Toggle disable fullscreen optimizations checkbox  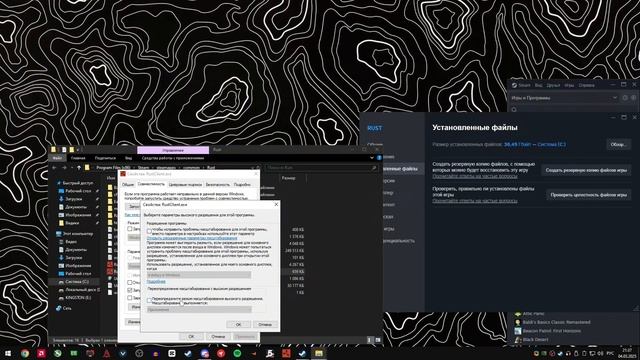130,282
